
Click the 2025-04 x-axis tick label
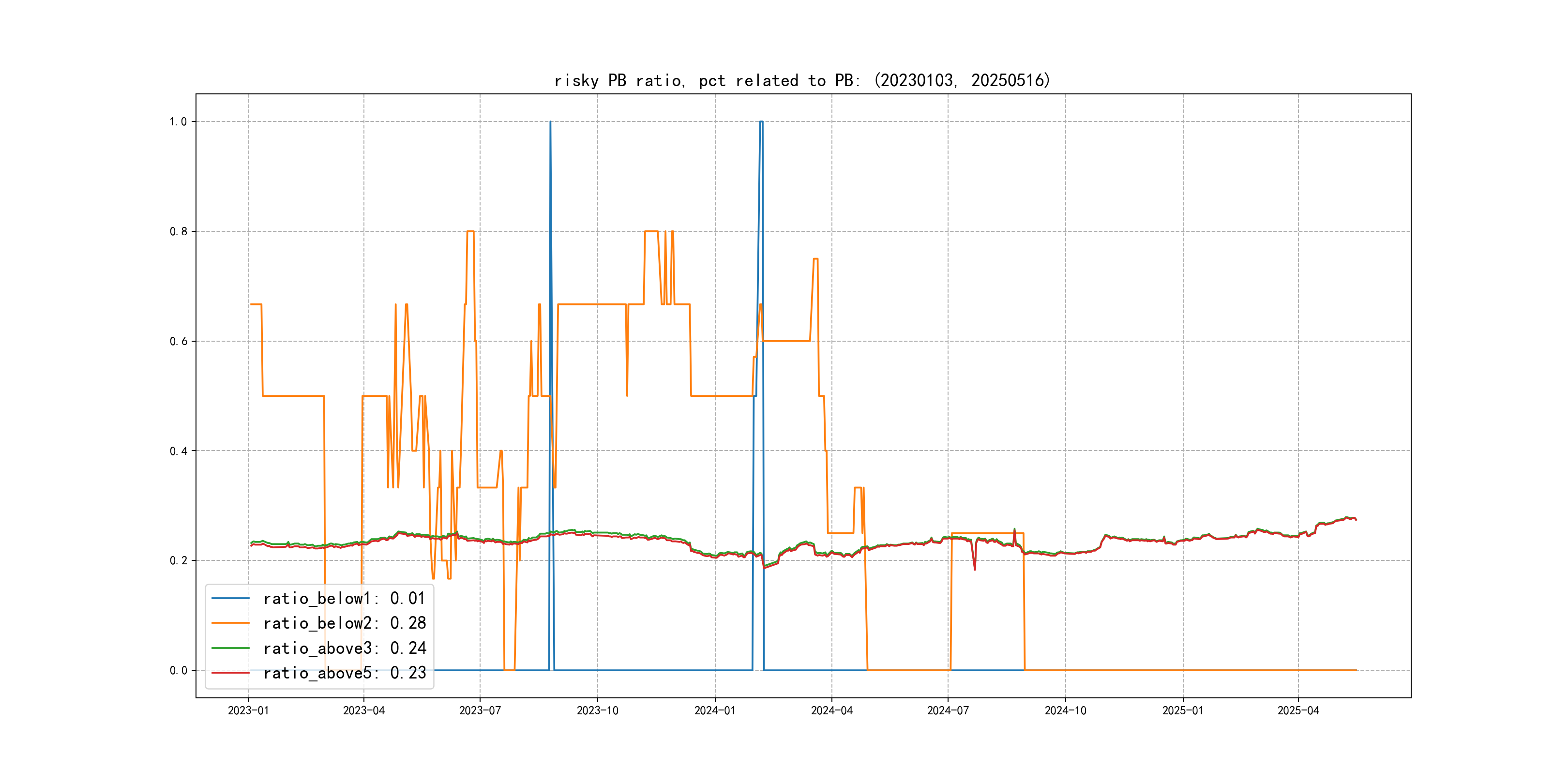click(1298, 711)
